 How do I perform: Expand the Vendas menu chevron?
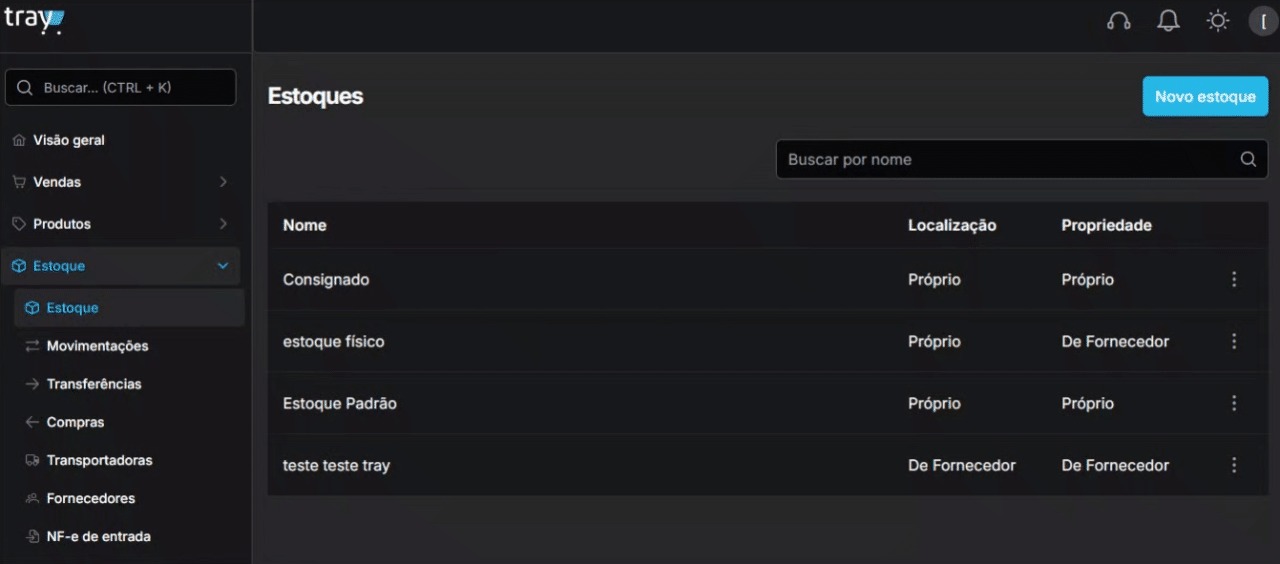[x=223, y=182]
